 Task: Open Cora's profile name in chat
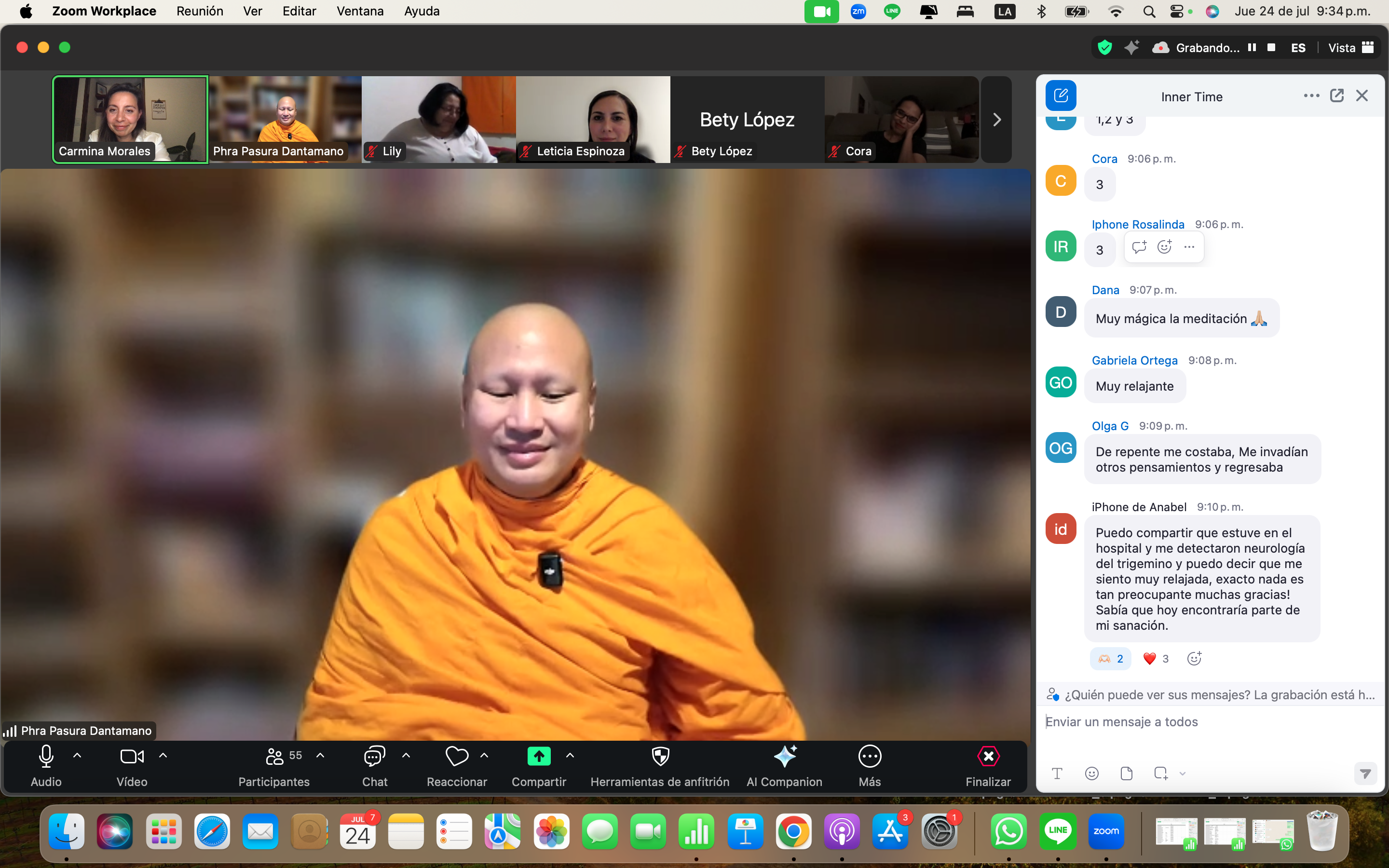[1104, 159]
